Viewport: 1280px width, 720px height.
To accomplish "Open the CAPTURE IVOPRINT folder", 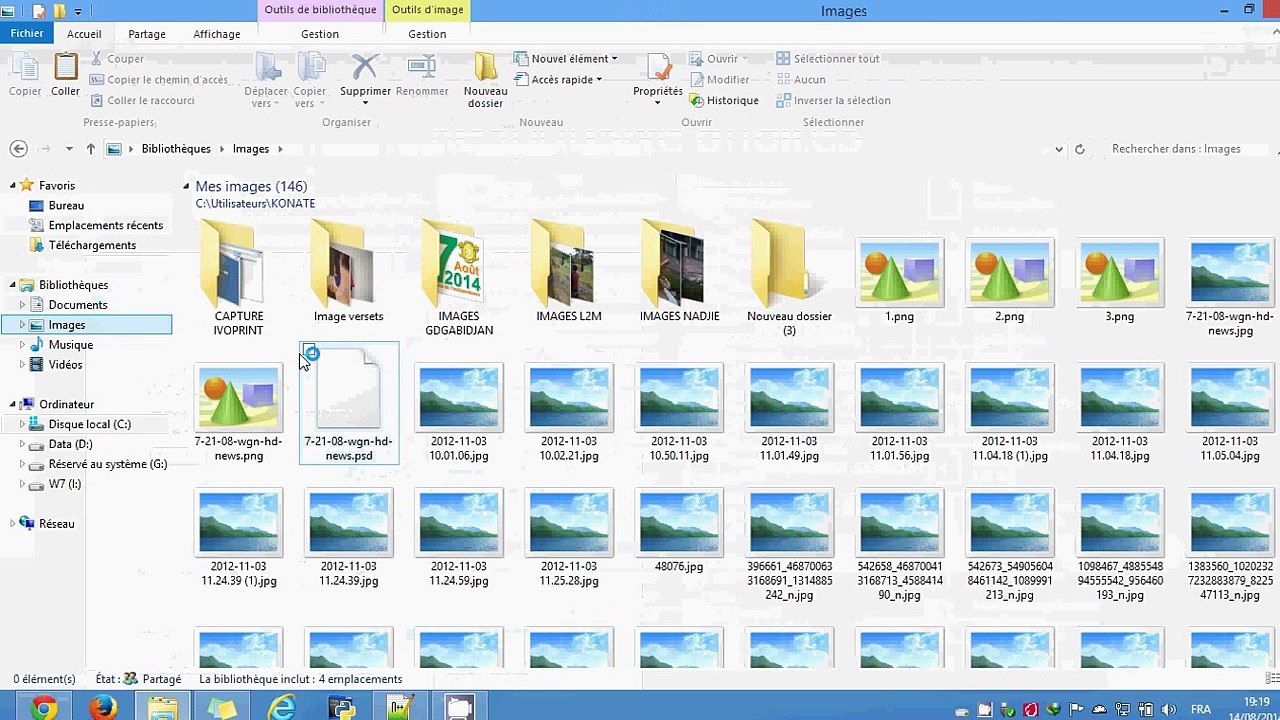I will (x=239, y=279).
